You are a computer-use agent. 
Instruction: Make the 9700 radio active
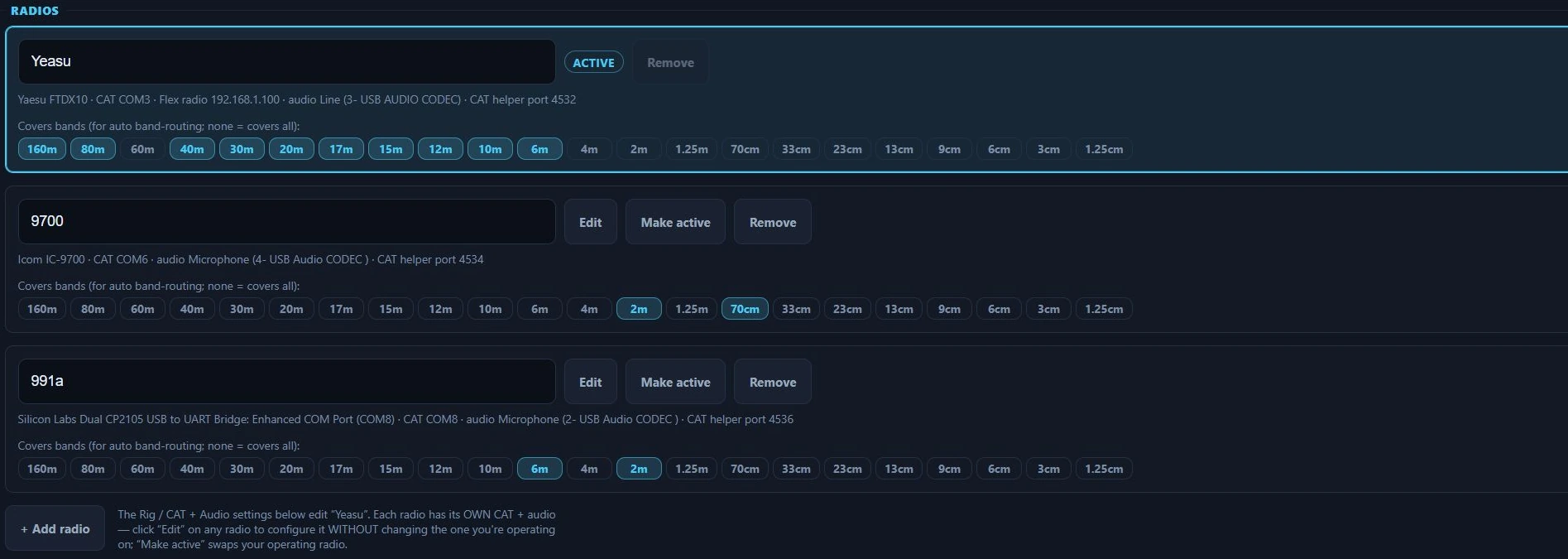point(675,222)
